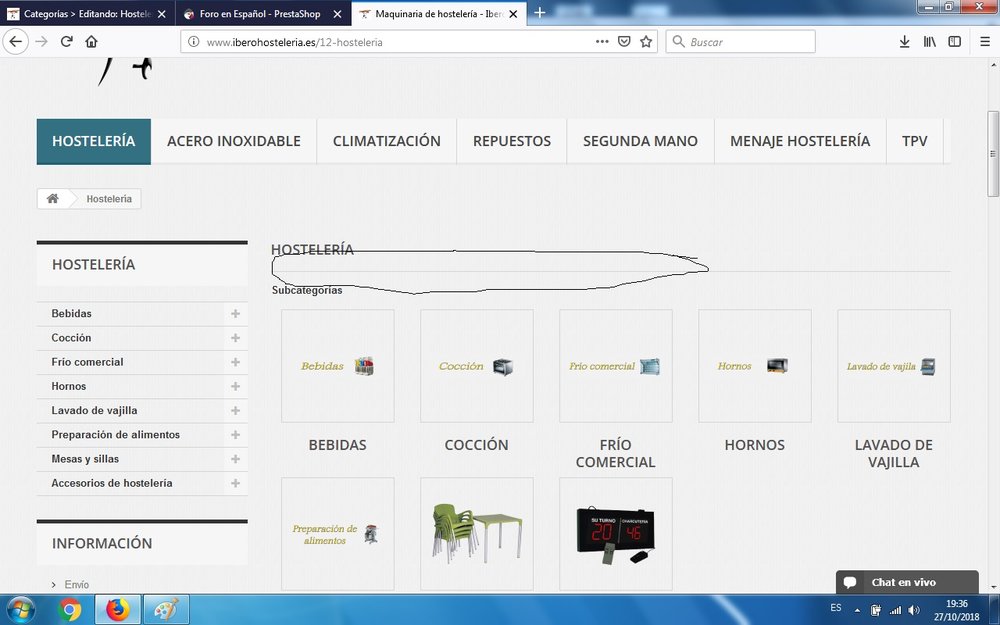Open MENAJE HOSTELERÍA menu item

coord(800,142)
